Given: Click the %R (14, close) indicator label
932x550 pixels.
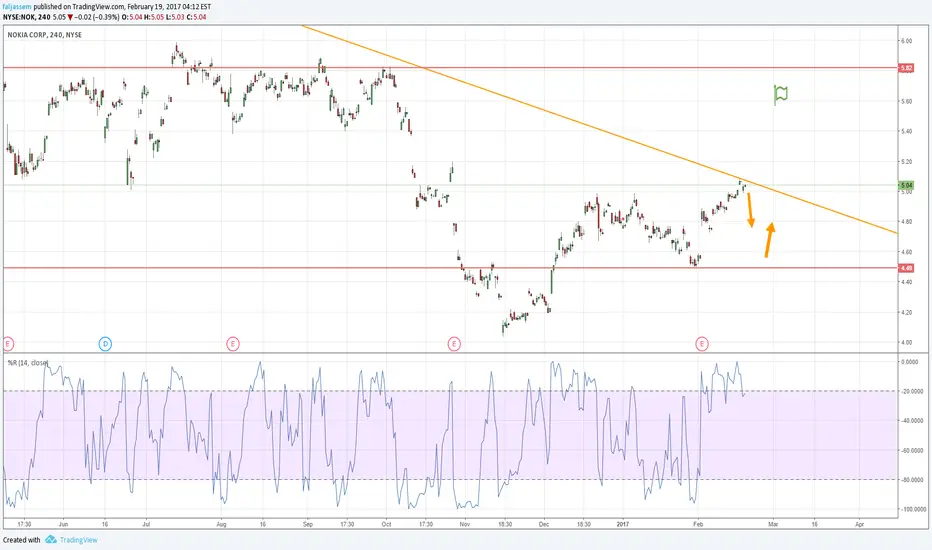Looking at the screenshot, I should click(x=27, y=363).
